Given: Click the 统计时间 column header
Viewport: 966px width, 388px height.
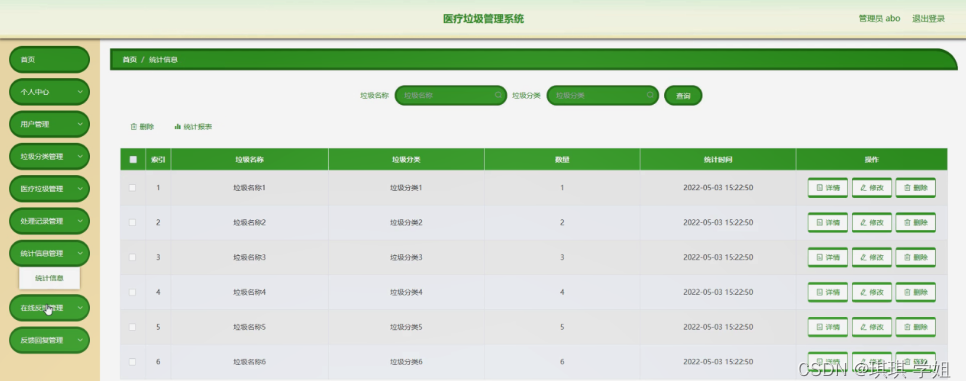Looking at the screenshot, I should coord(718,160).
